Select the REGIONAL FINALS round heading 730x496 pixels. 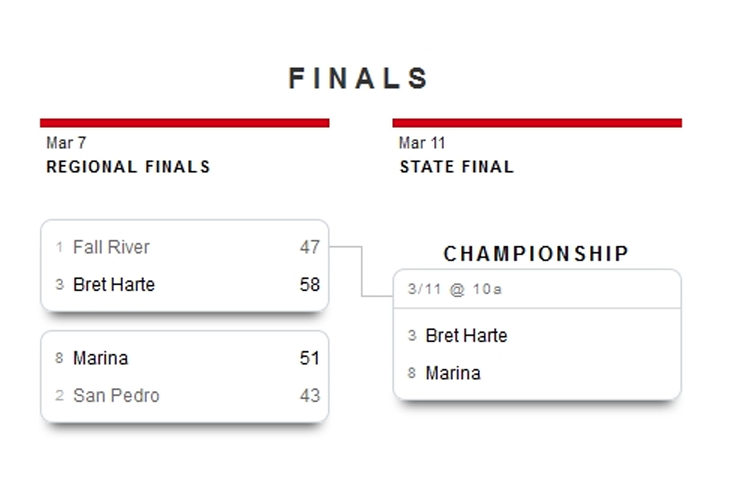click(128, 167)
